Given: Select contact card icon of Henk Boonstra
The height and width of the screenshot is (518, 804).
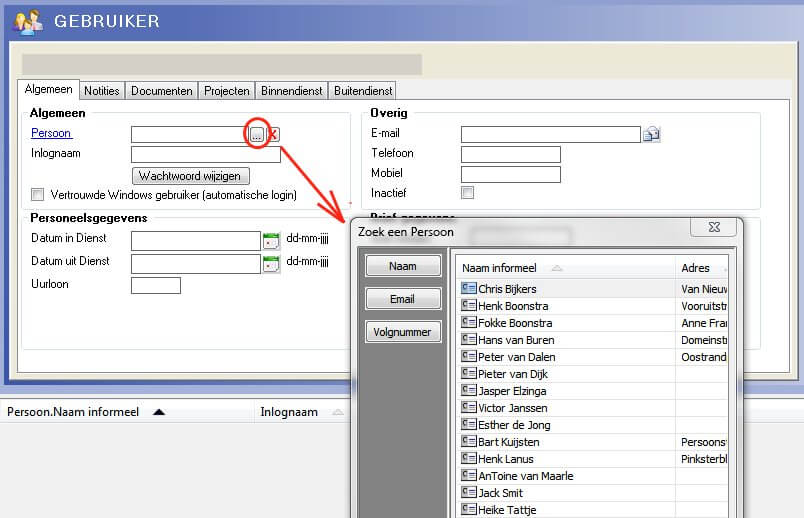Looking at the screenshot, I should coord(469,305).
